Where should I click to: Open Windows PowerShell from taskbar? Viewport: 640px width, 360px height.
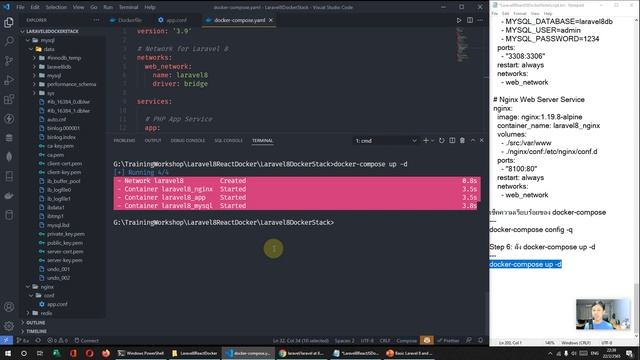(141, 353)
